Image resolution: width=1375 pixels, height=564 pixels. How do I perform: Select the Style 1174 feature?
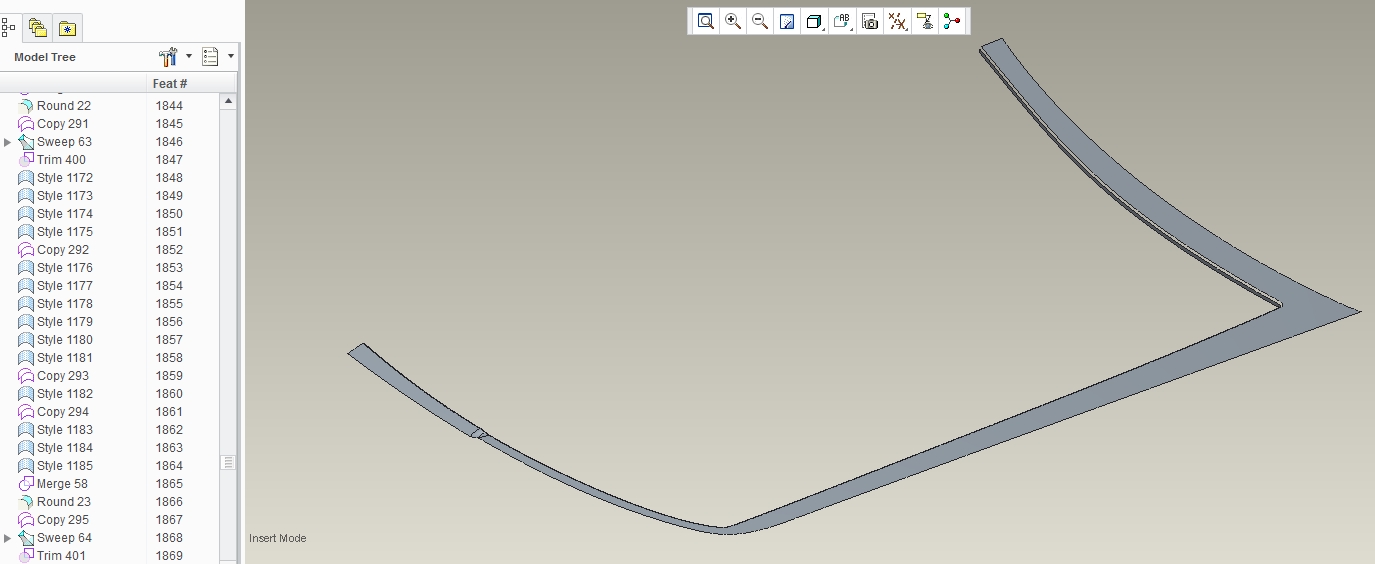pos(65,214)
